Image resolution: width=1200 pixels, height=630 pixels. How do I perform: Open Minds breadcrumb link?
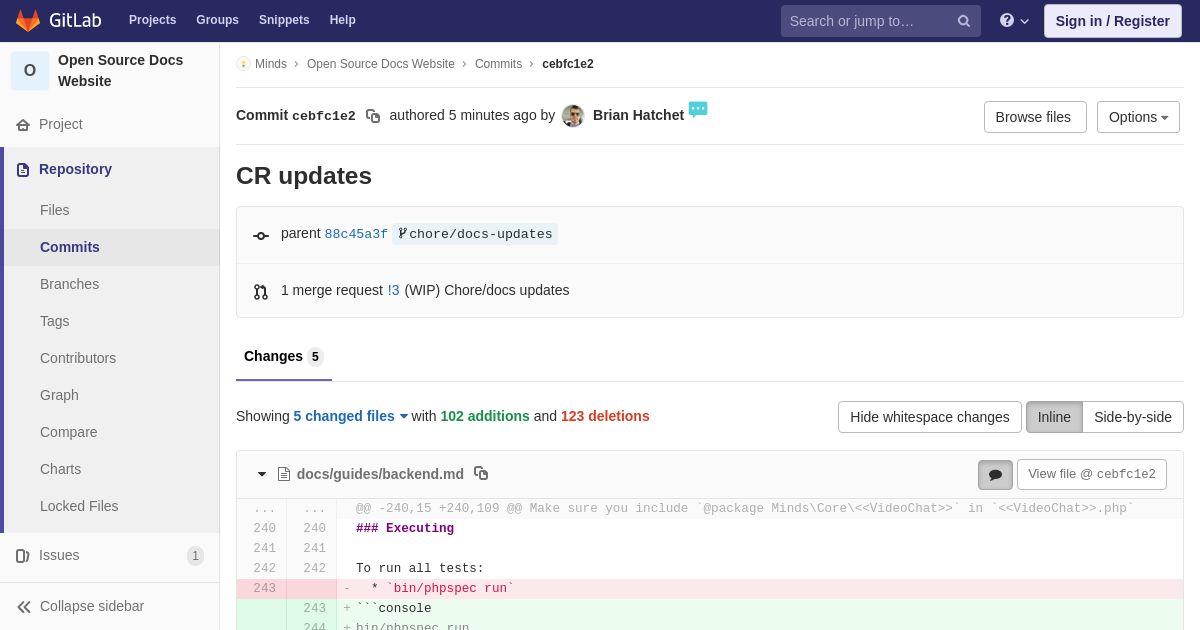pyautogui.click(x=271, y=64)
